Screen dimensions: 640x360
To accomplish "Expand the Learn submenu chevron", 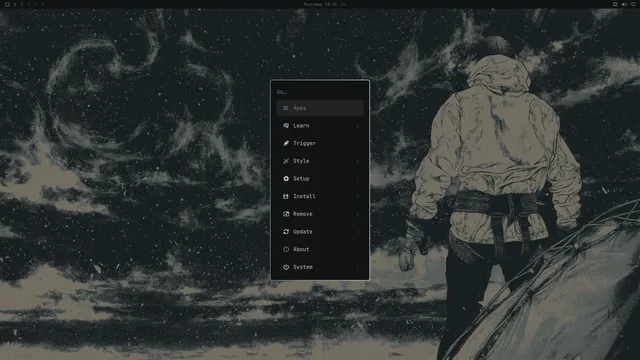I will point(358,126).
